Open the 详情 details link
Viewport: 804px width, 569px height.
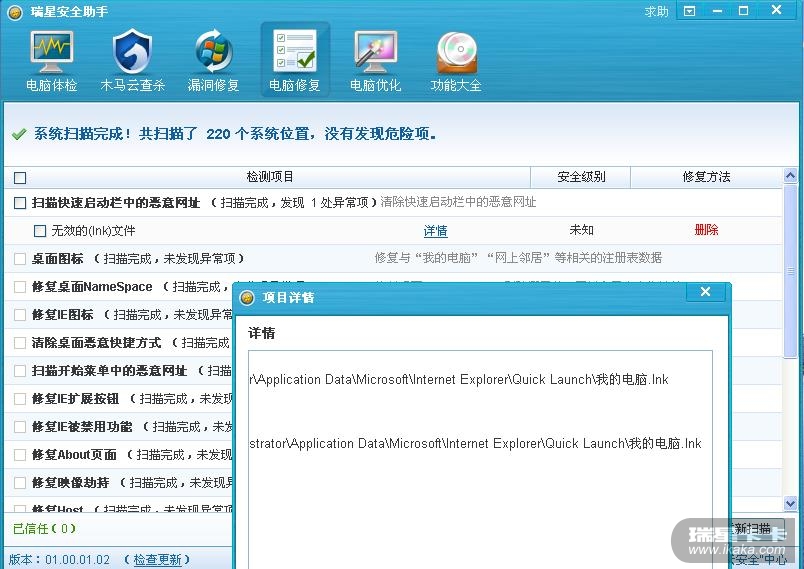pos(435,231)
